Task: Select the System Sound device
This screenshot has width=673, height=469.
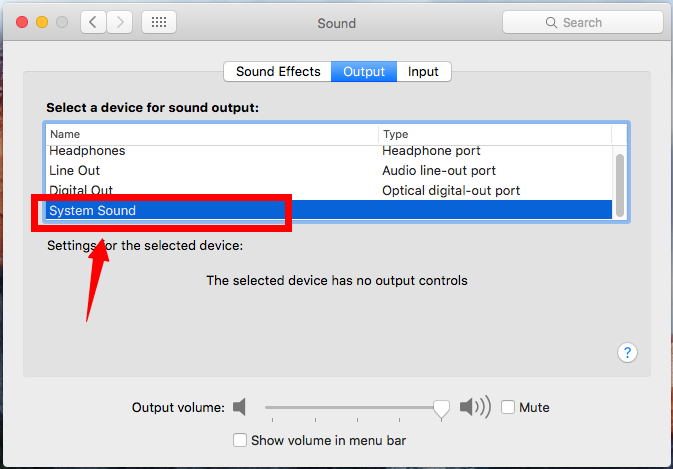Action: pos(329,210)
